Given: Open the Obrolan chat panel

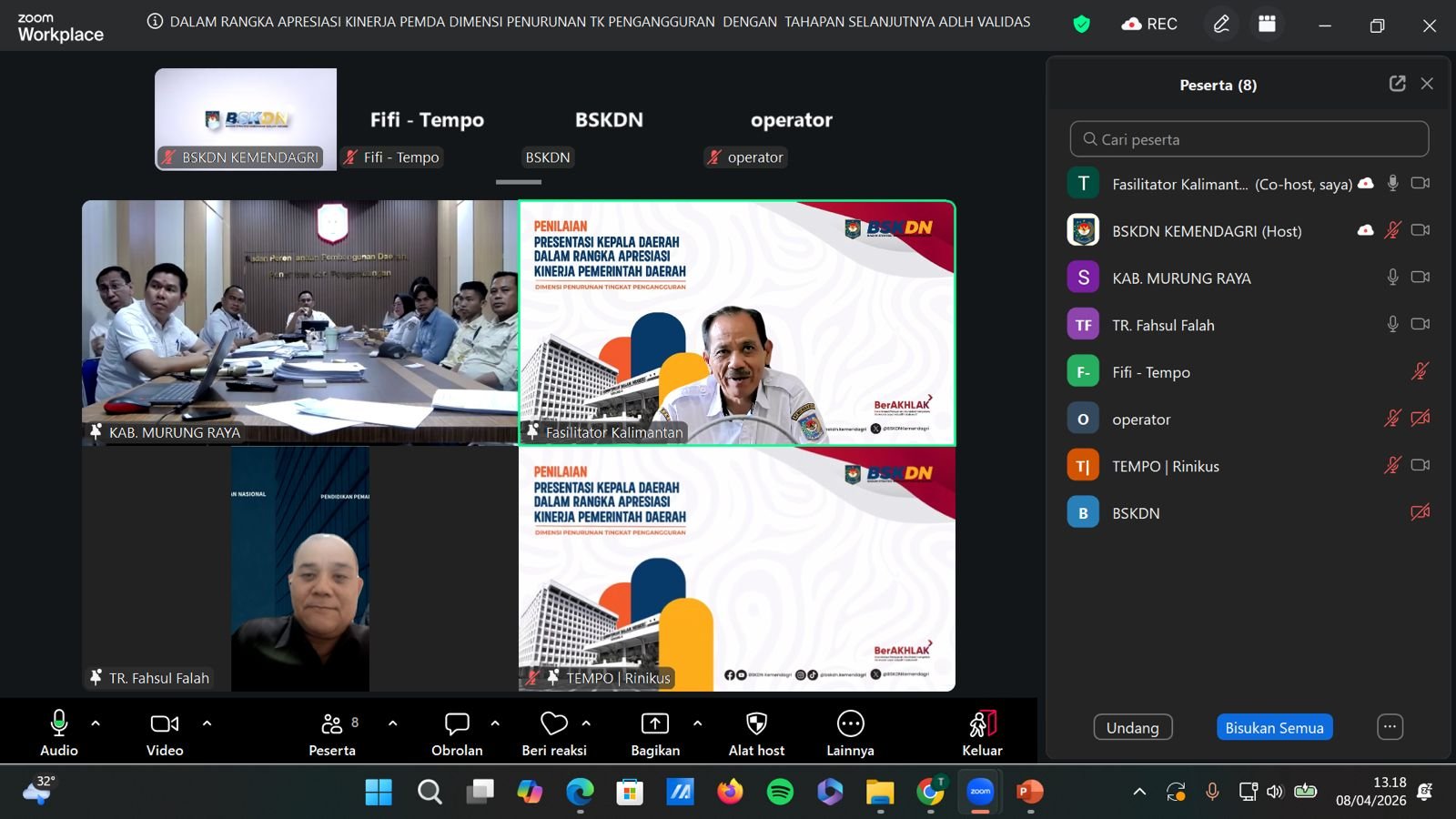Looking at the screenshot, I should tap(457, 724).
